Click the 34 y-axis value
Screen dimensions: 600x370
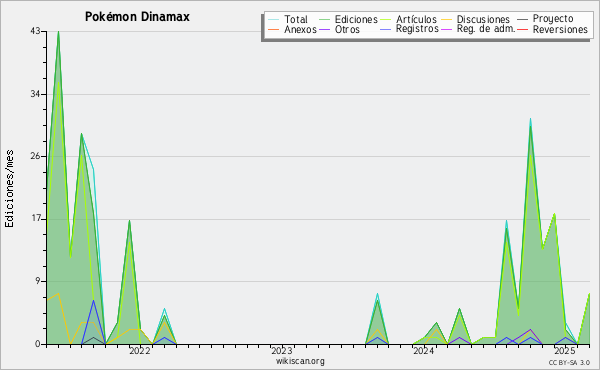point(35,94)
